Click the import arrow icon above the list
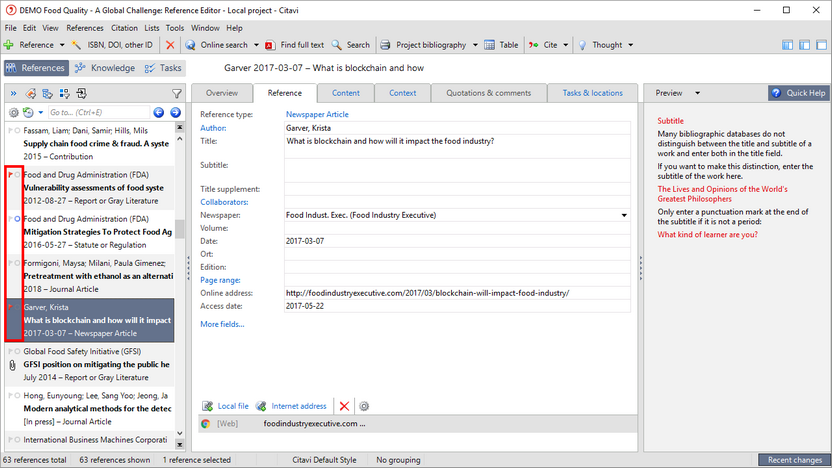 point(81,93)
